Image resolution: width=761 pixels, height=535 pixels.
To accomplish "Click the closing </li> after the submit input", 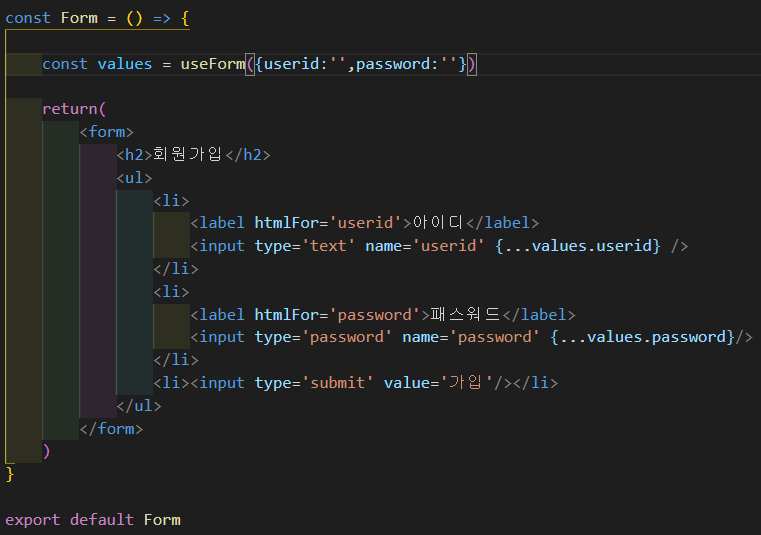I will [x=536, y=383].
